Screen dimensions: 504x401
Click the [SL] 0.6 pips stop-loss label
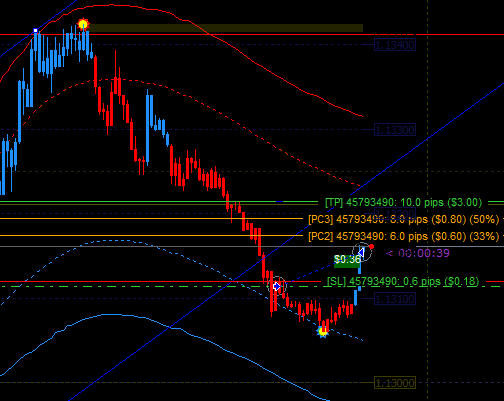click(403, 281)
